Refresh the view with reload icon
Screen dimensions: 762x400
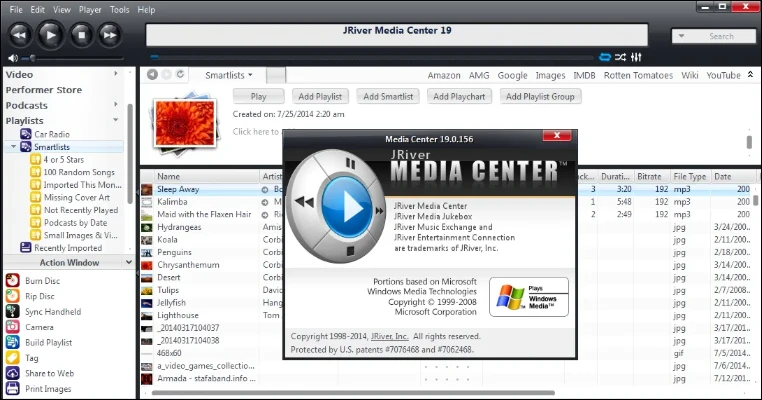[180, 74]
